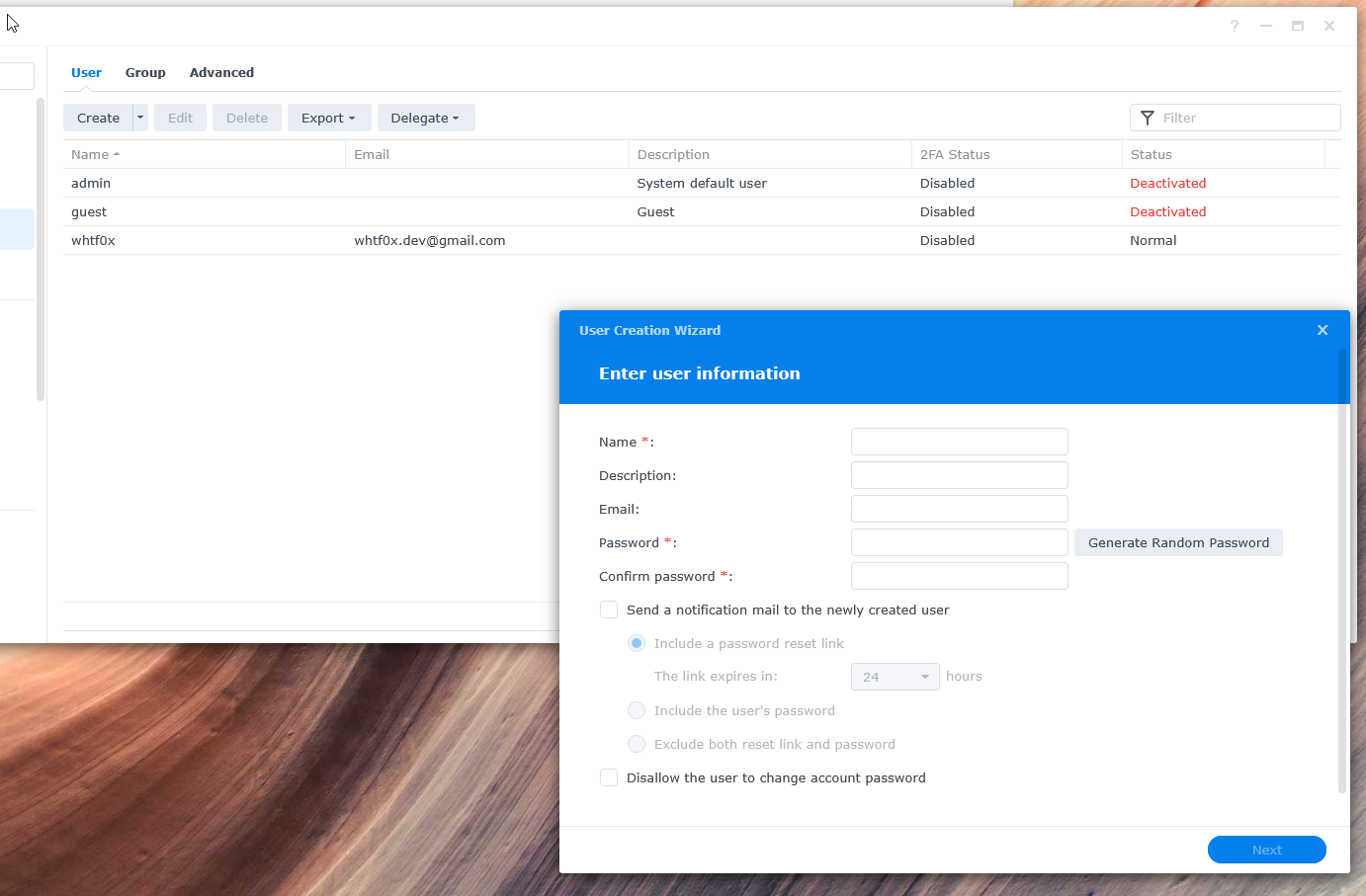Viewport: 1366px width, 896px height.
Task: Open the Delegate dropdown menu
Action: click(x=425, y=118)
